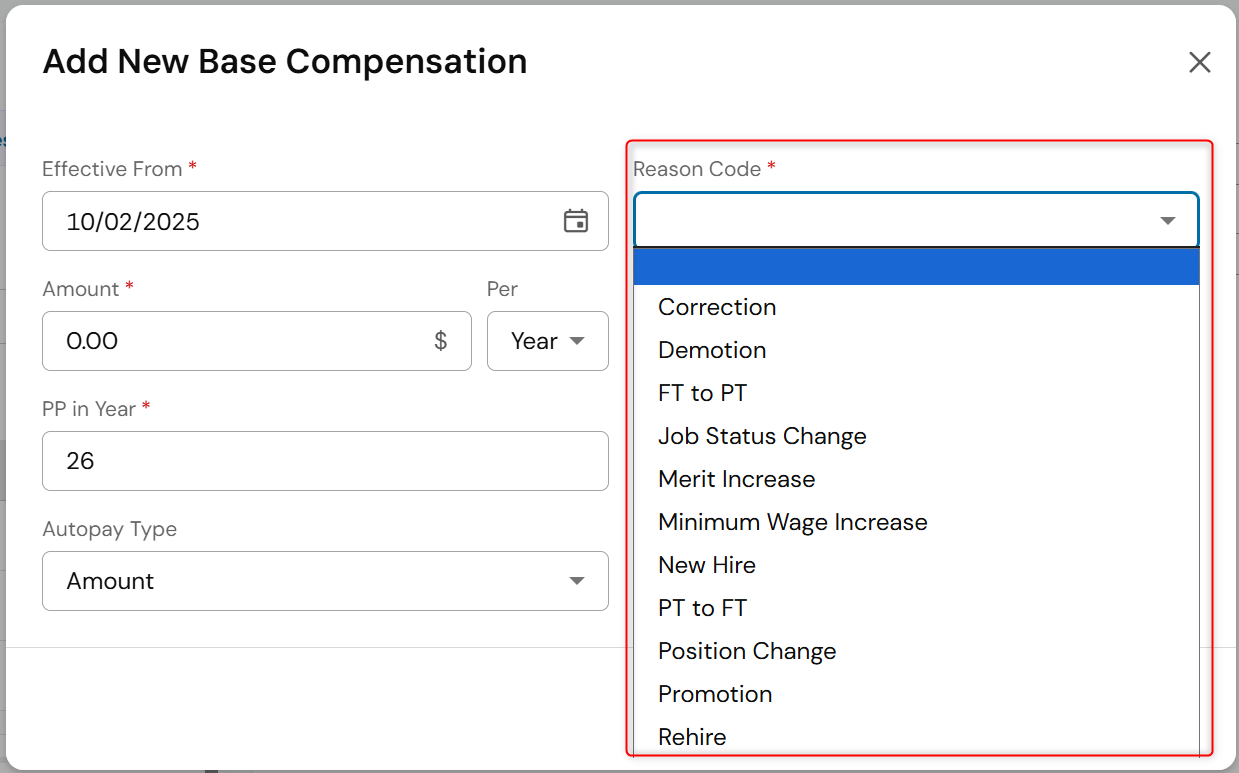Screen dimensions: 1239x773
Task: Select Job Status Change option
Action: pyautogui.click(x=762, y=436)
